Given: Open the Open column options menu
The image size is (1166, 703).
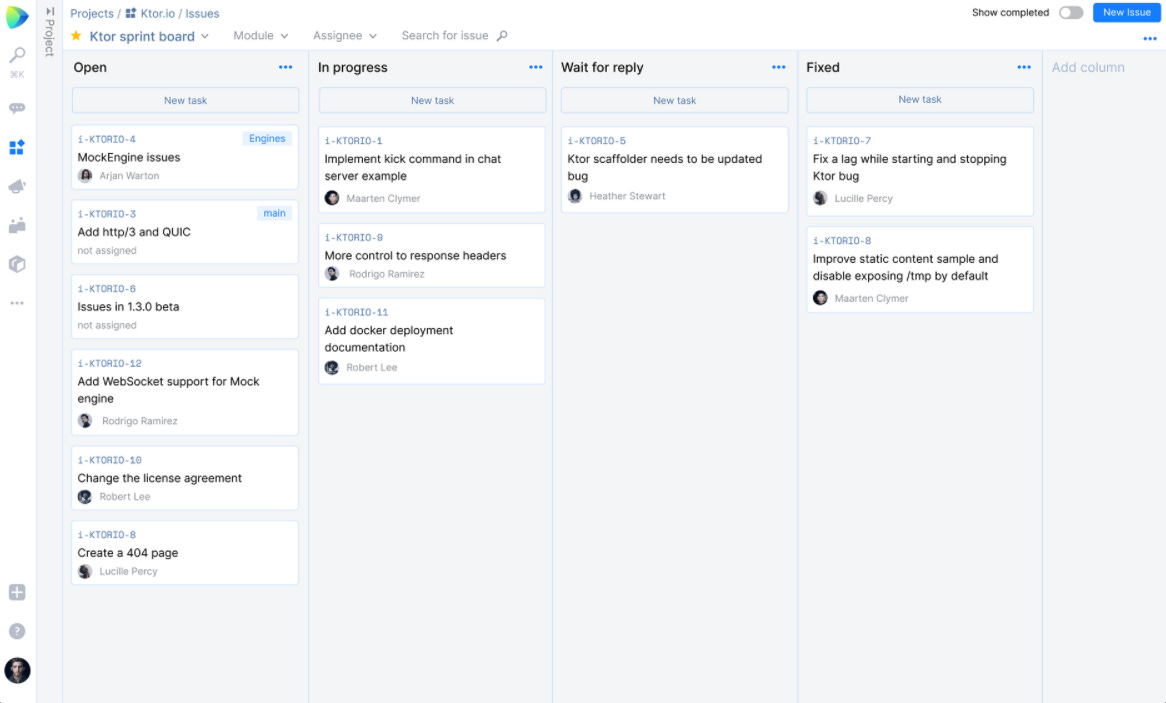Looking at the screenshot, I should coord(286,67).
